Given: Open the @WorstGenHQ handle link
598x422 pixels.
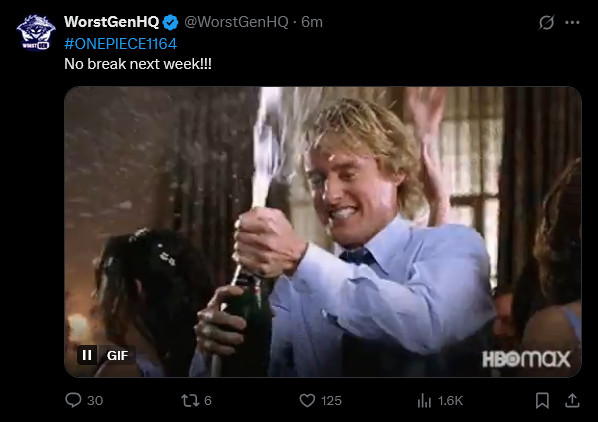Looking at the screenshot, I should tap(236, 22).
